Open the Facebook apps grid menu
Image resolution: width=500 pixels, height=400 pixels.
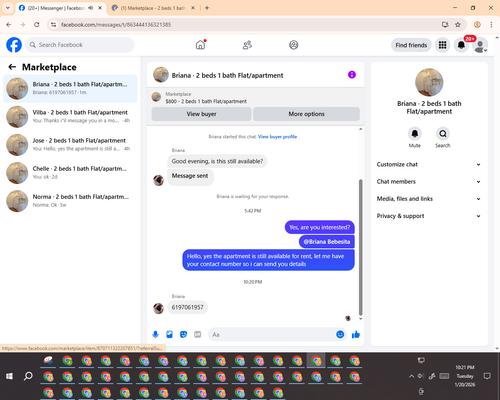click(x=442, y=45)
